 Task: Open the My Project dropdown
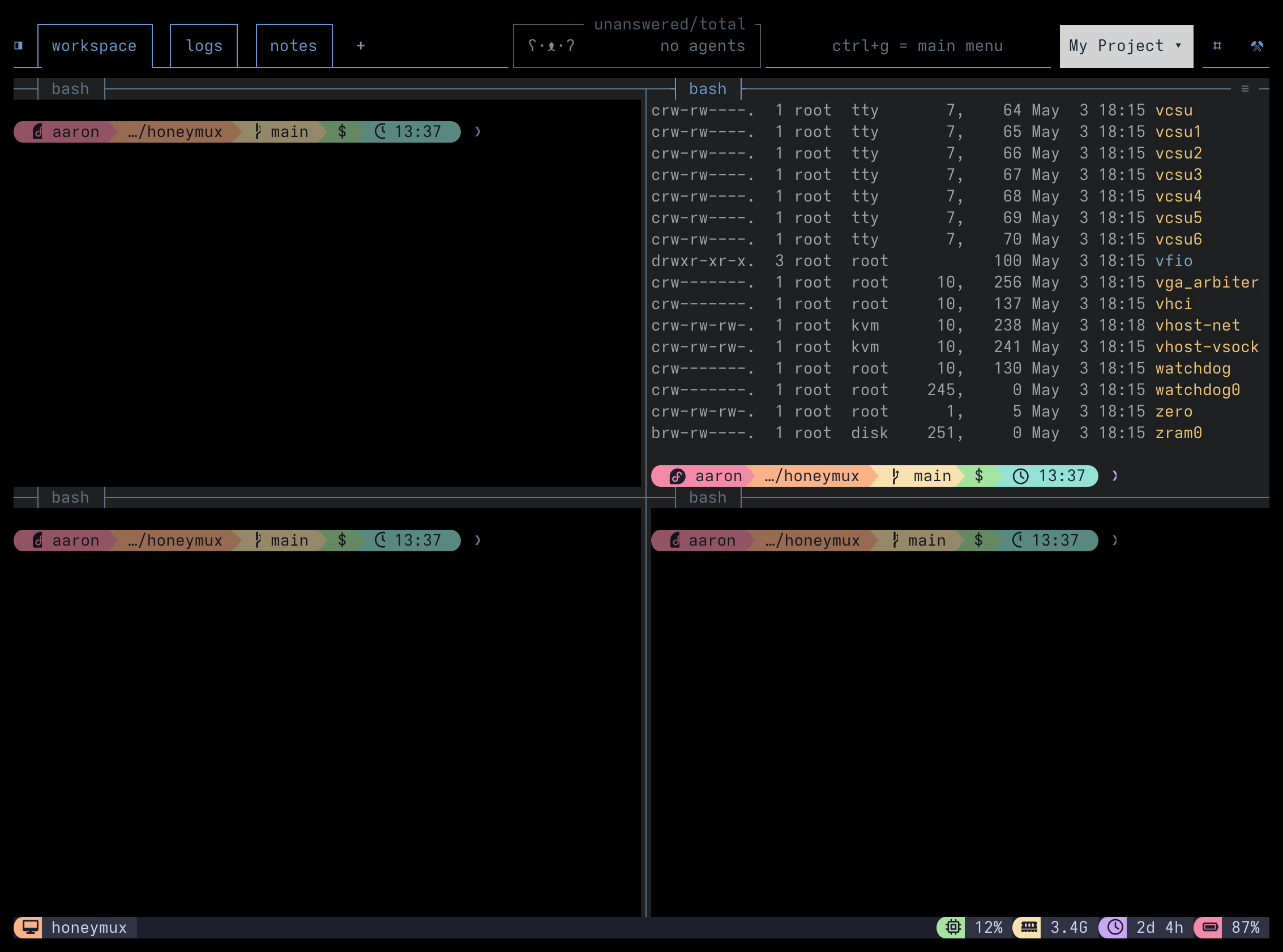click(x=1126, y=46)
